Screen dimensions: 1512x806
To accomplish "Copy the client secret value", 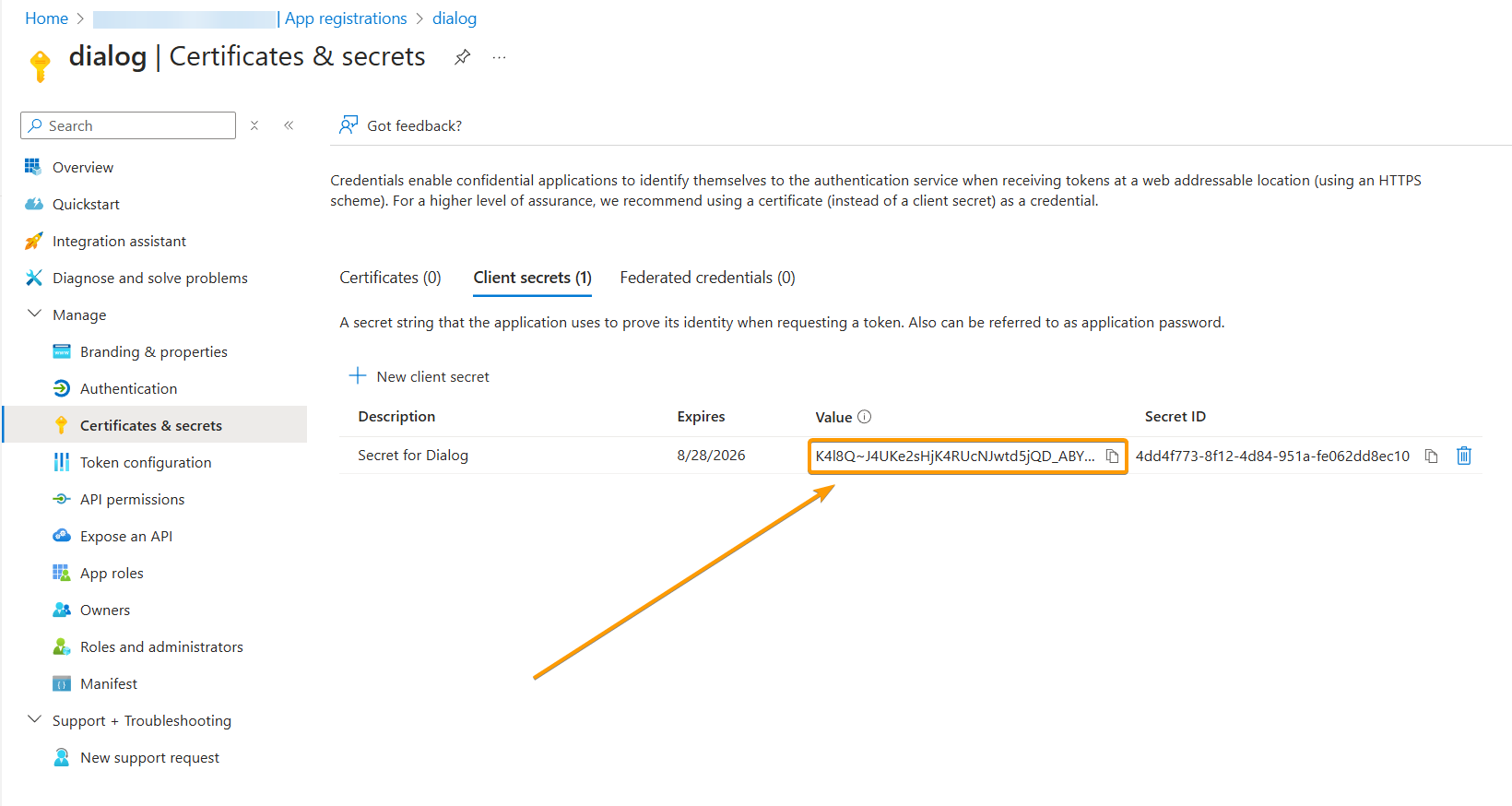I will (x=1112, y=456).
